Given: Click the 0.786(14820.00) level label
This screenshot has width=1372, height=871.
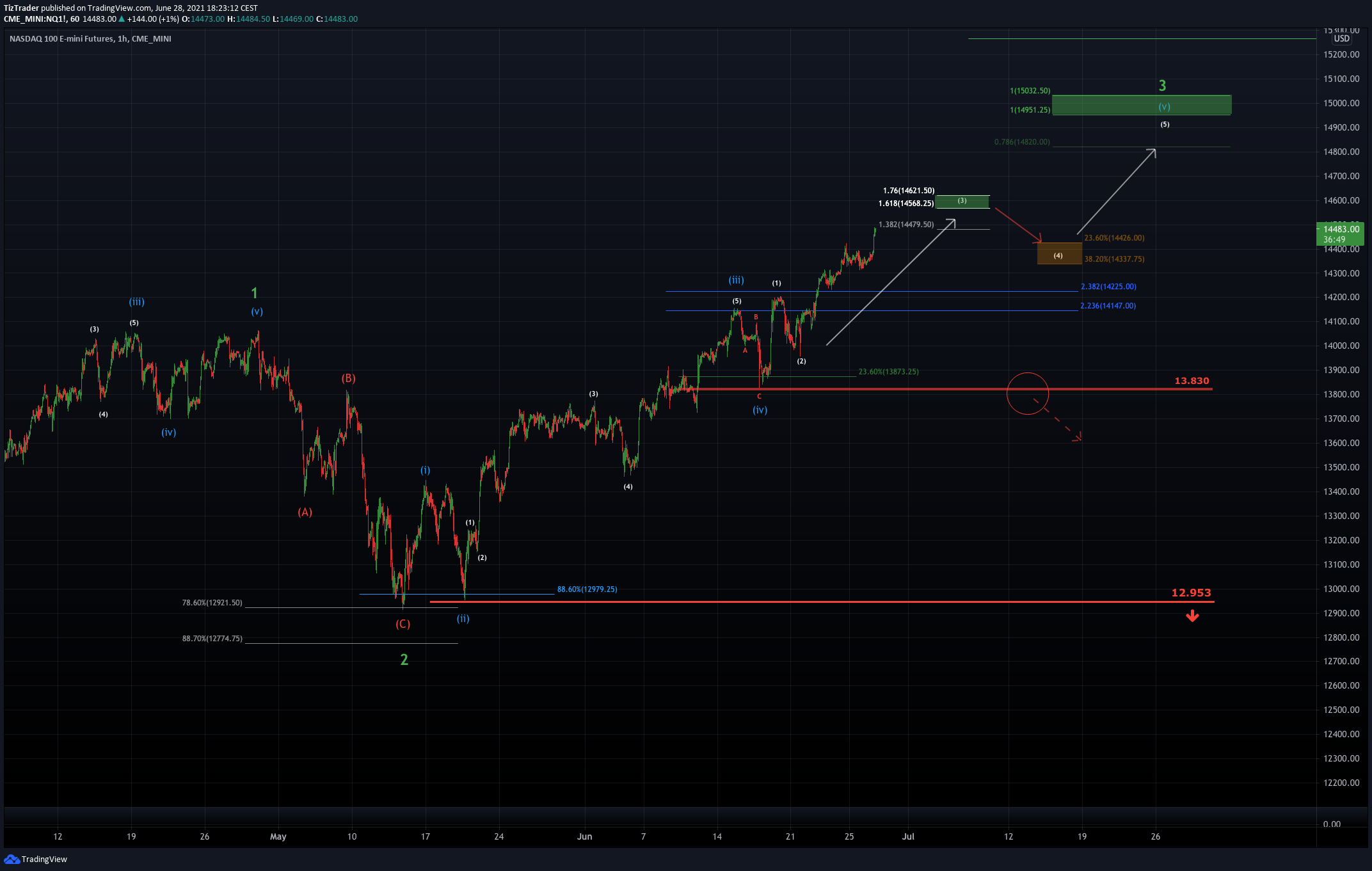Looking at the screenshot, I should pyautogui.click(x=1022, y=142).
